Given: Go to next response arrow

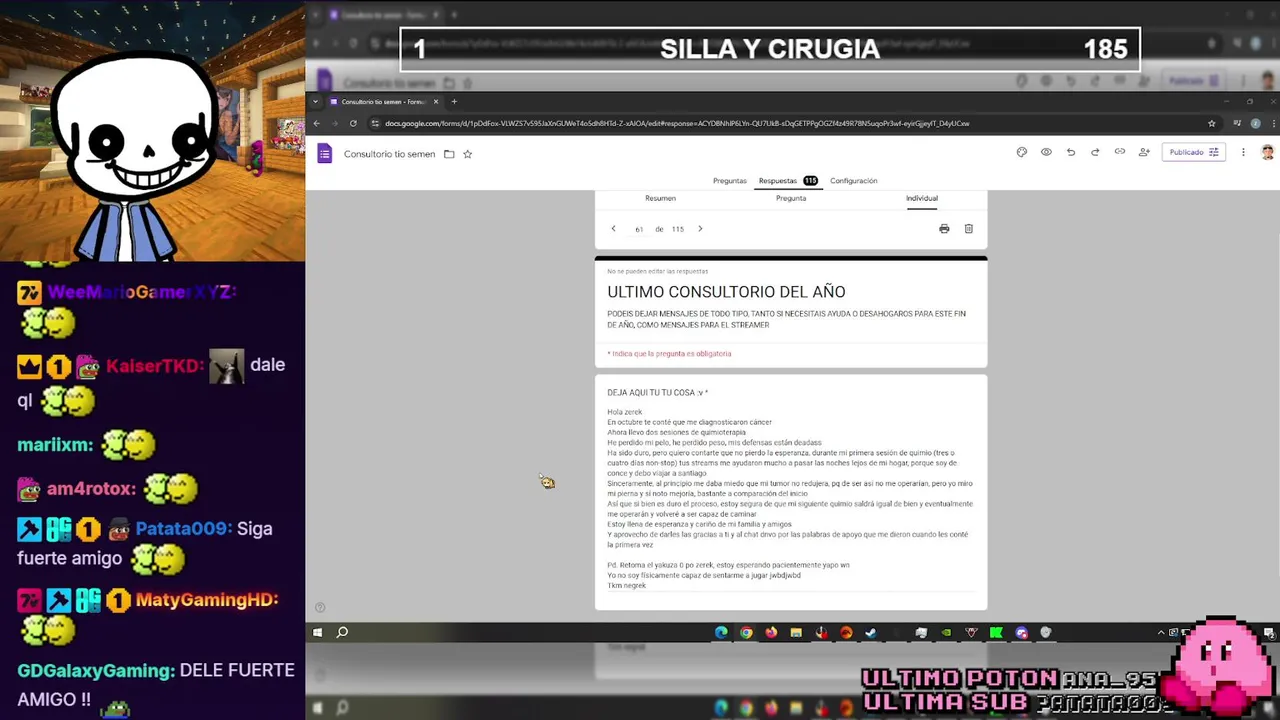Looking at the screenshot, I should (x=700, y=229).
